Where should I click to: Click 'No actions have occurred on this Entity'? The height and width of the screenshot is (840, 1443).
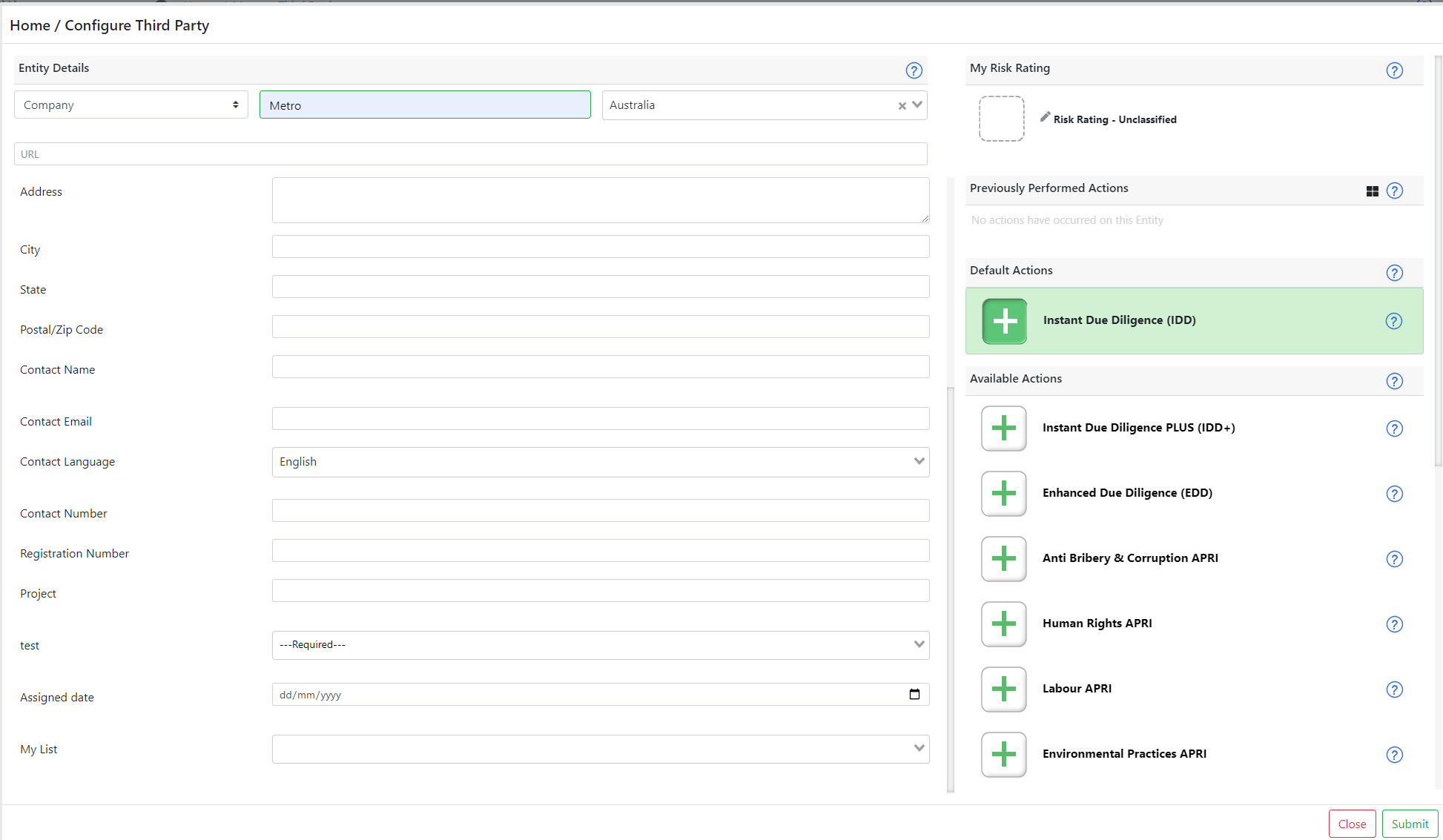point(1067,220)
